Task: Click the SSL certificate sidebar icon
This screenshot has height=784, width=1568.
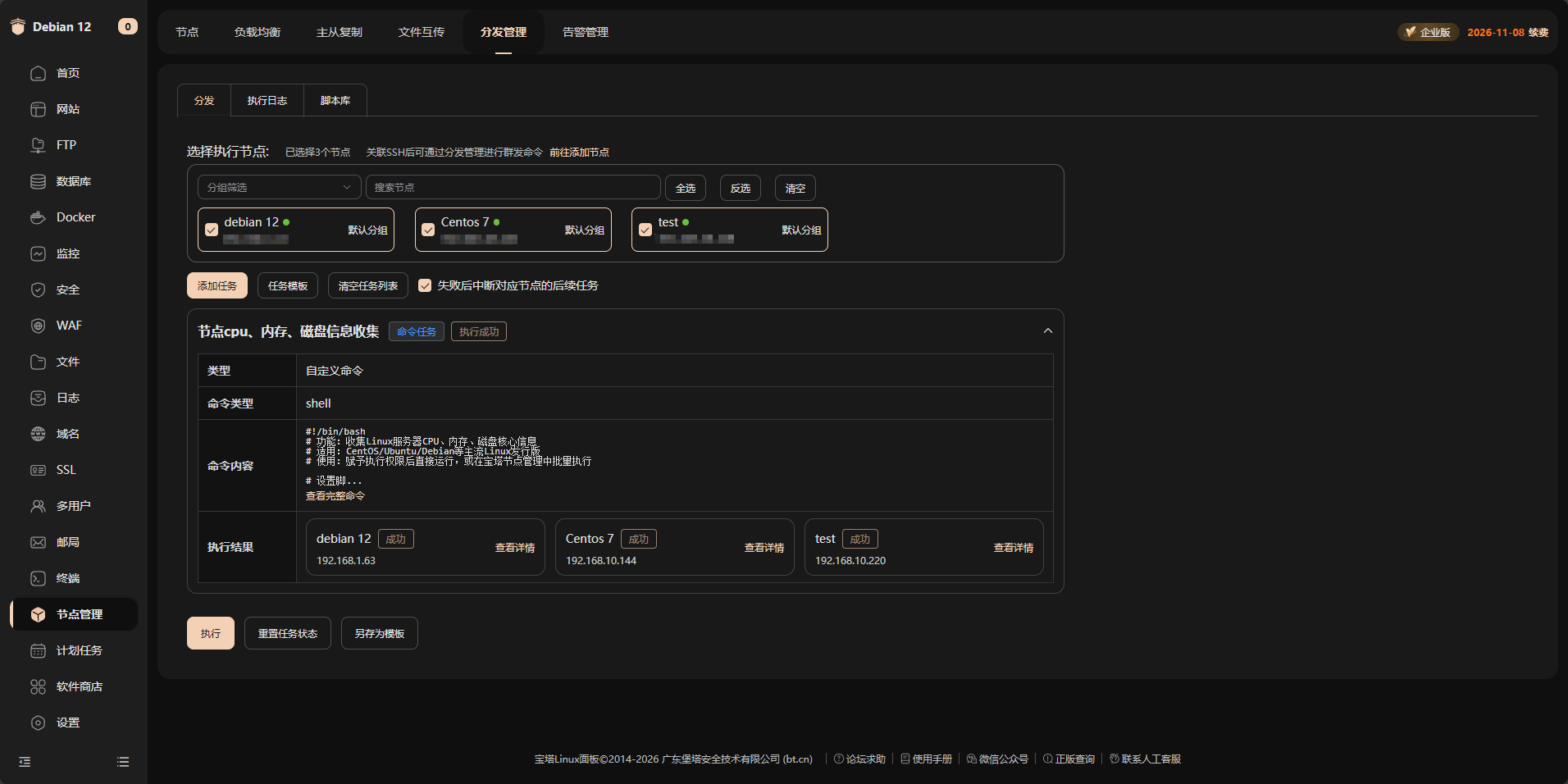Action: pyautogui.click(x=38, y=470)
